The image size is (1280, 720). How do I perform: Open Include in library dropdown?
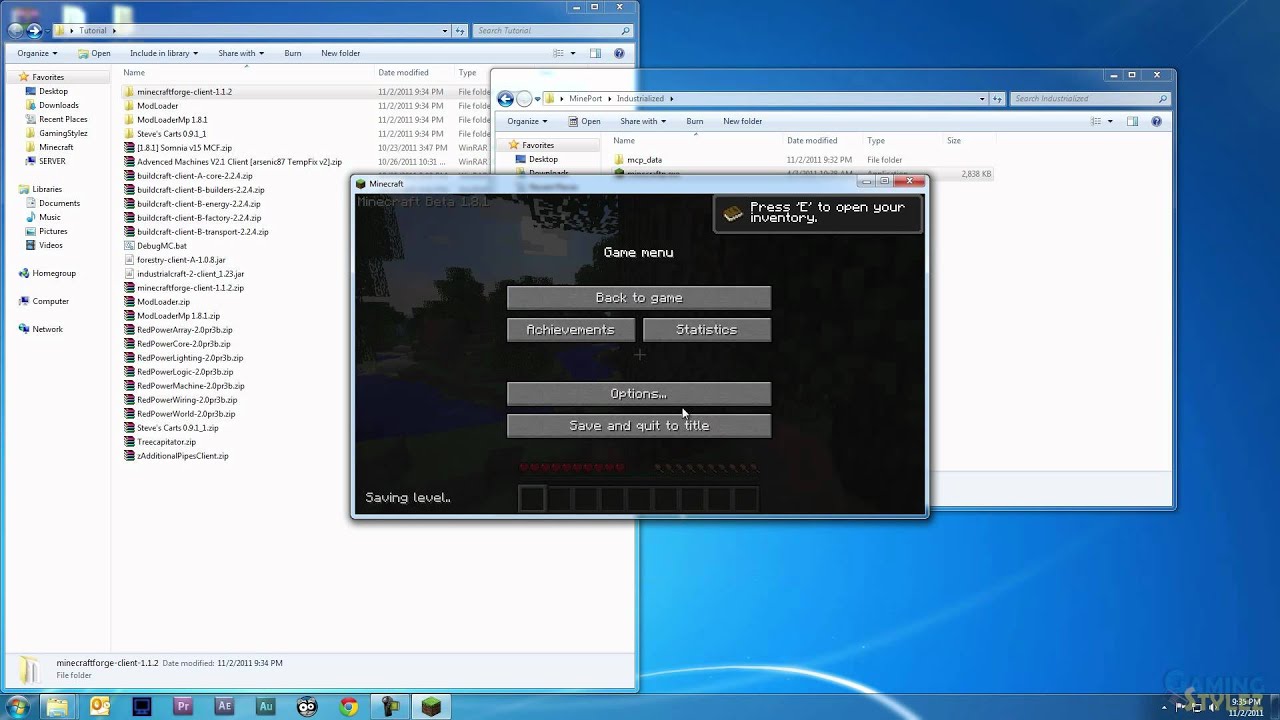click(x=164, y=53)
